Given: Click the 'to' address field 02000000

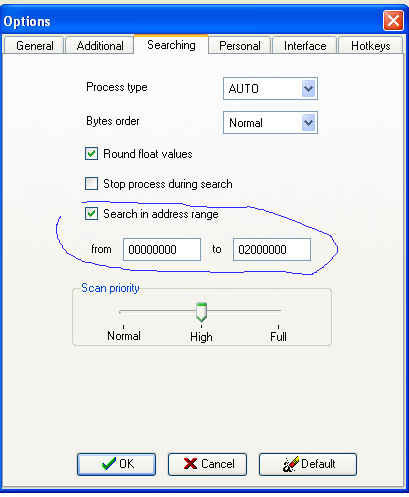Looking at the screenshot, I should point(272,249).
